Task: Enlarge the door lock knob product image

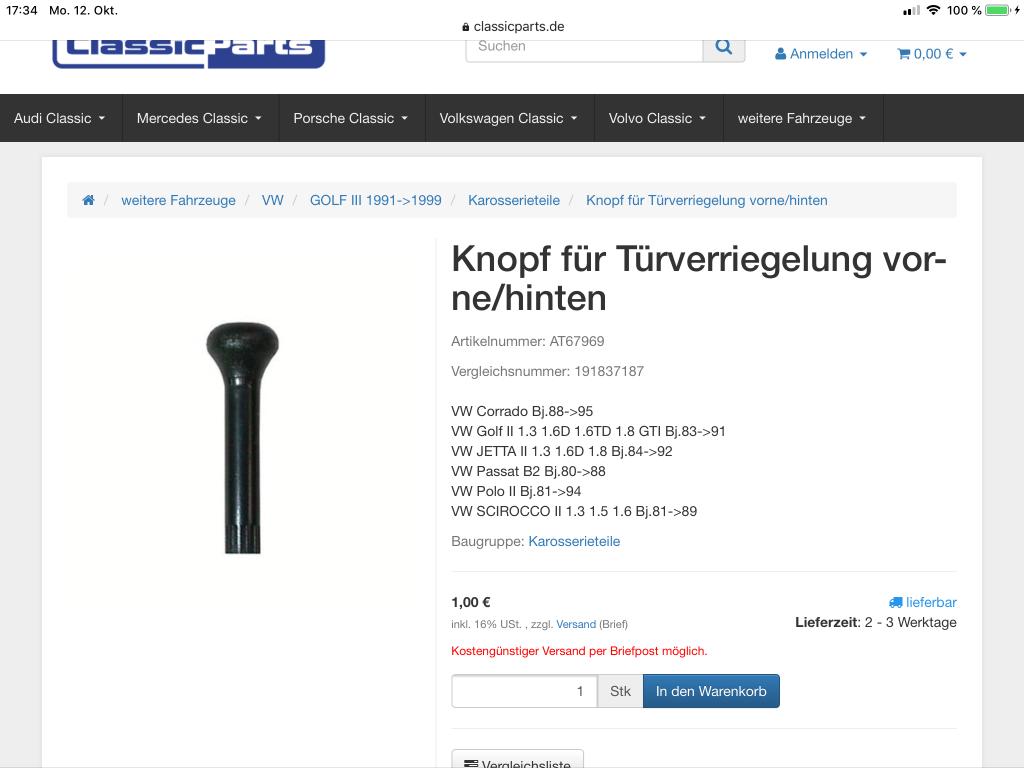Action: click(242, 438)
